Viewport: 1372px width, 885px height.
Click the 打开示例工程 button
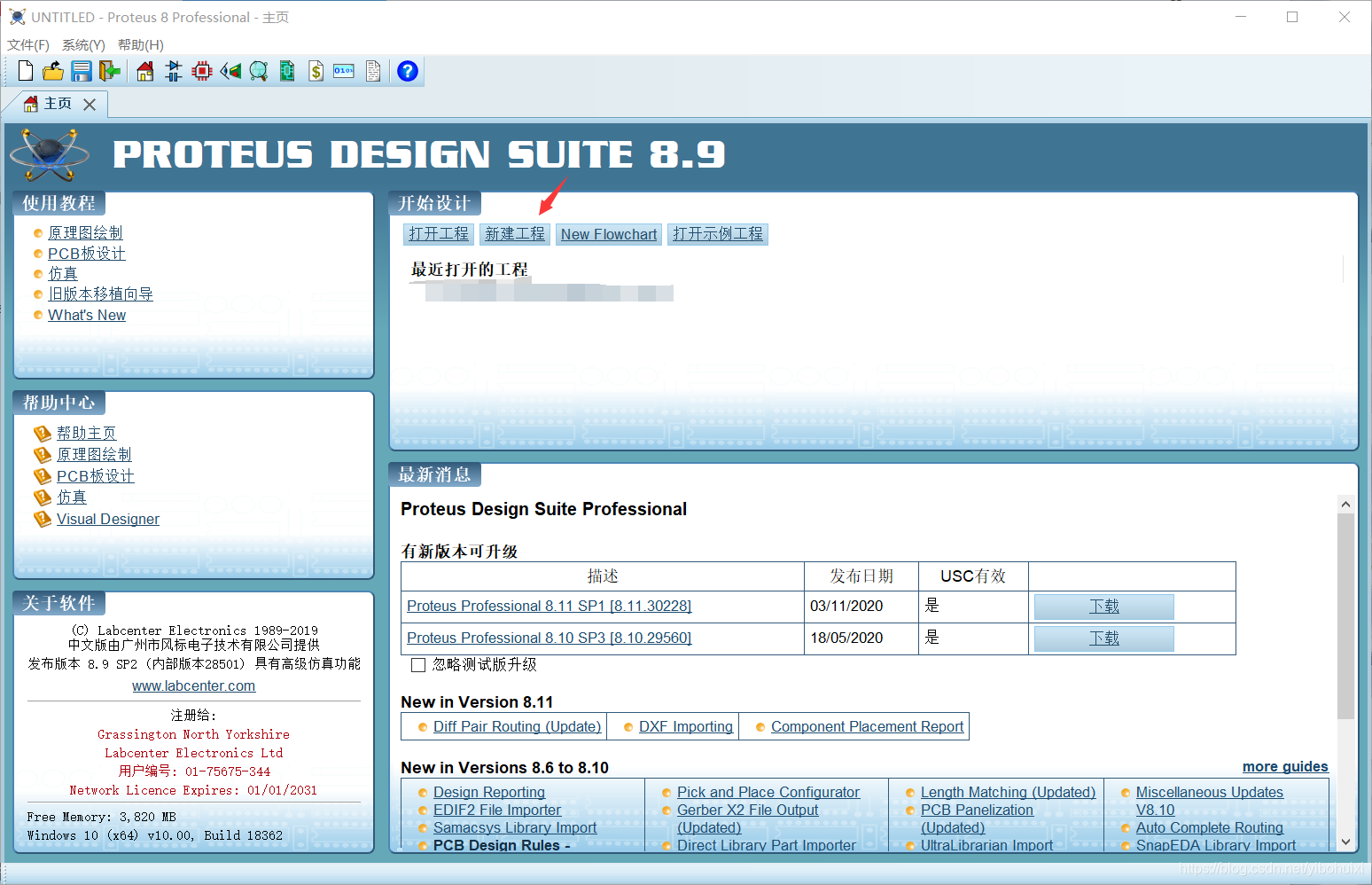pos(718,234)
